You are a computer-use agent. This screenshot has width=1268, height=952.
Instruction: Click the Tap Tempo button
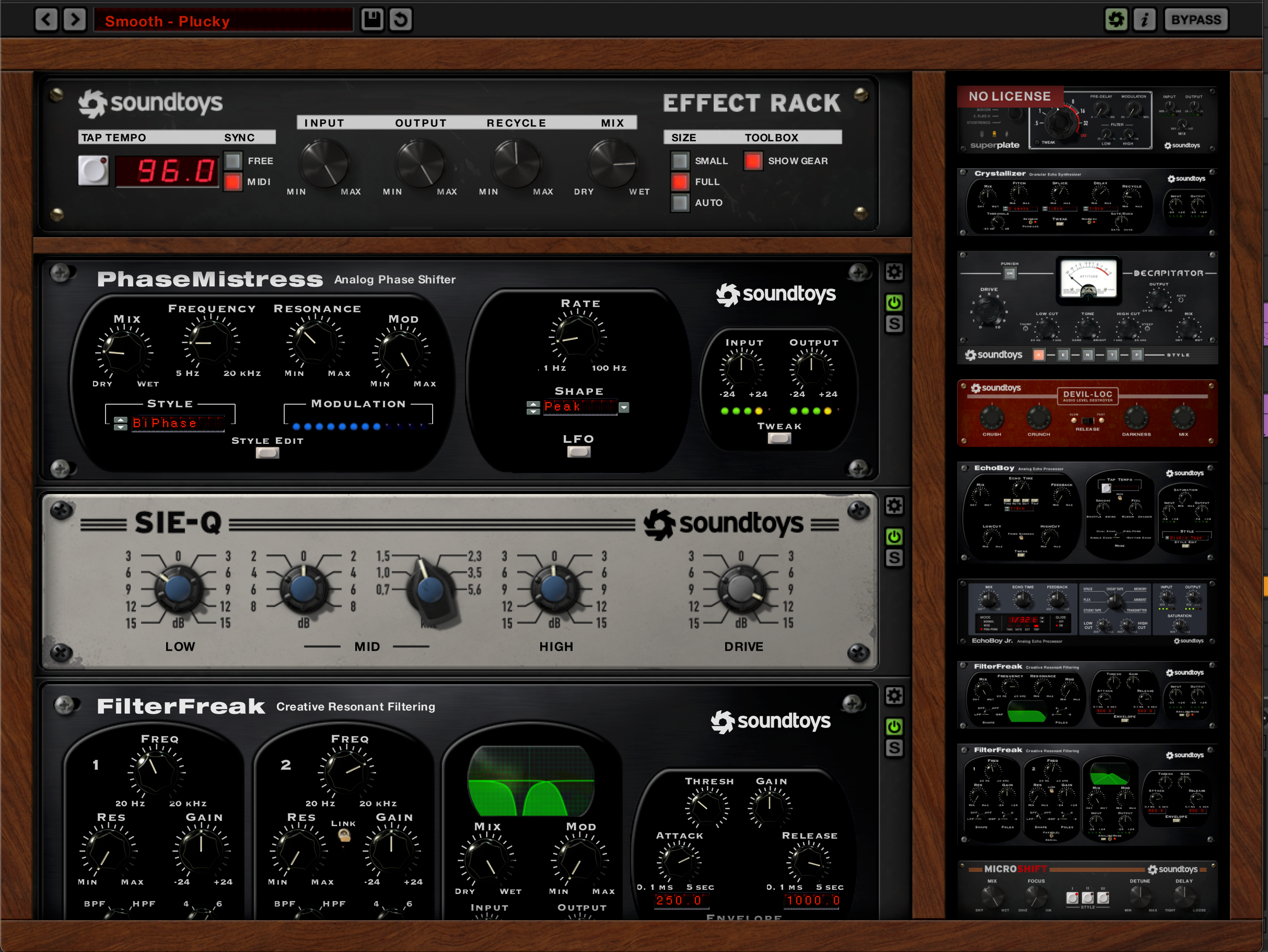pyautogui.click(x=93, y=171)
